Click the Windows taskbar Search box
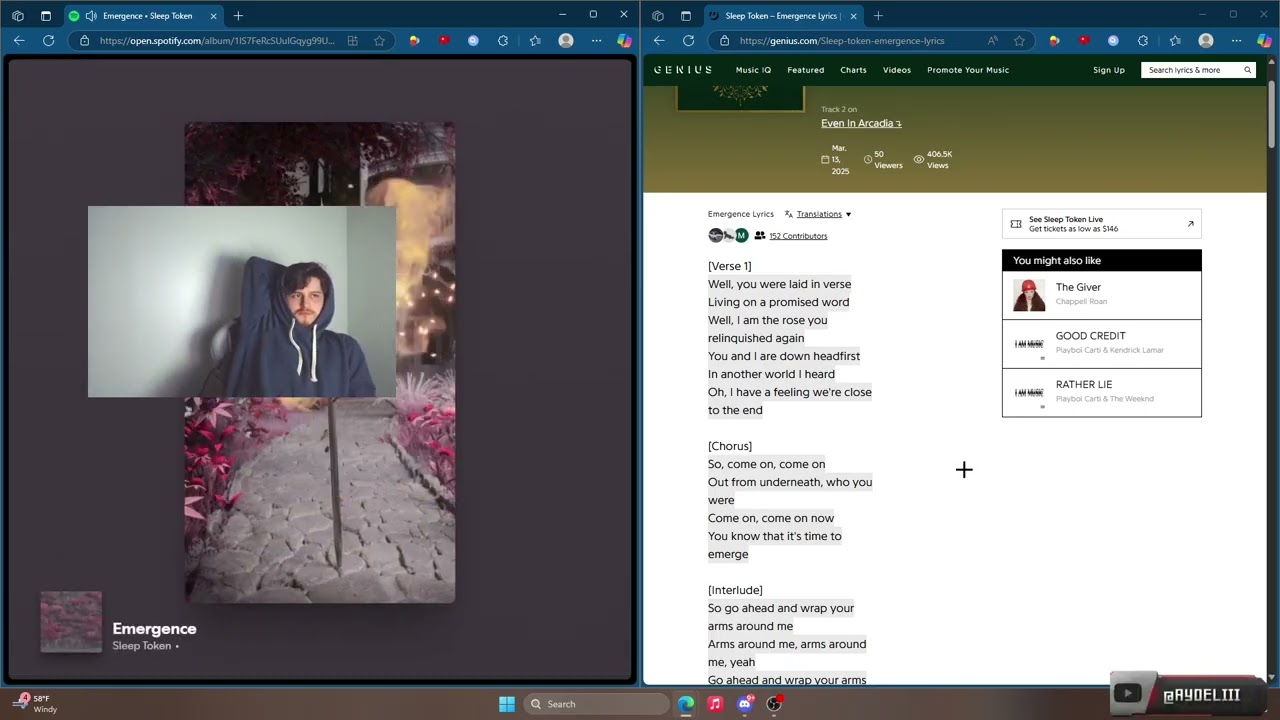1280x720 pixels. coord(596,704)
